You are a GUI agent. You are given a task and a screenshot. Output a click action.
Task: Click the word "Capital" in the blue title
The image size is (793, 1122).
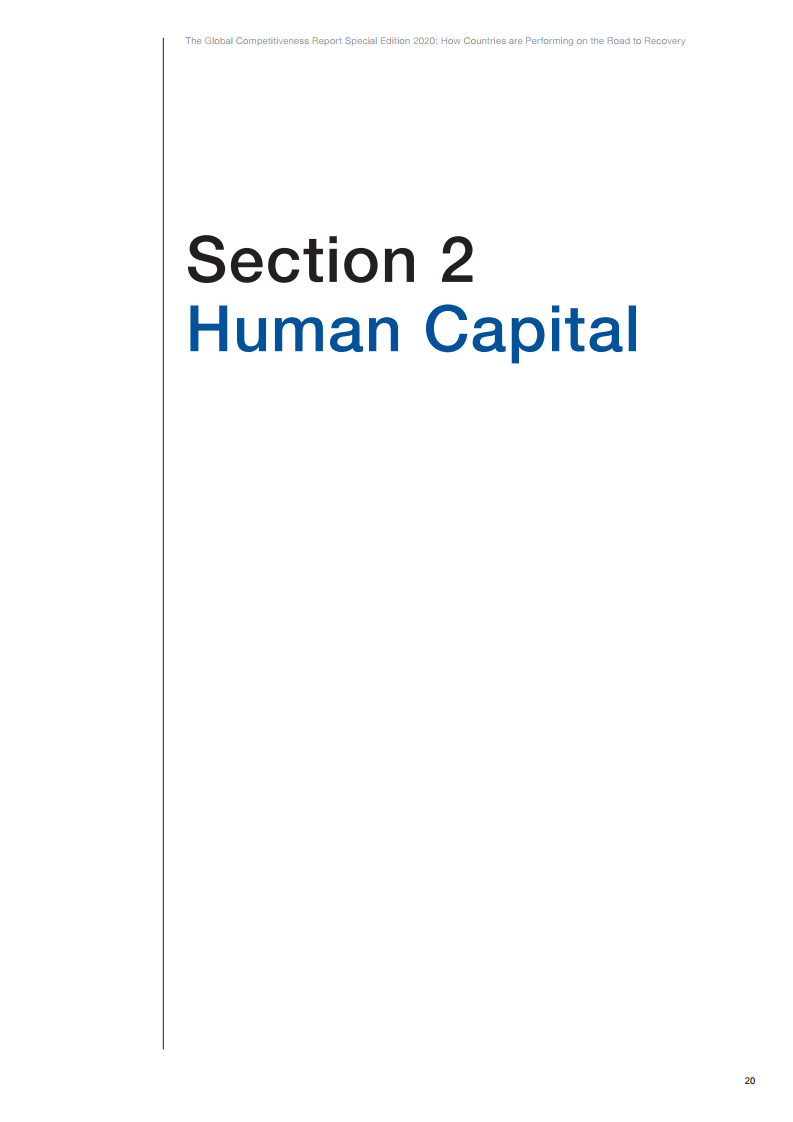(531, 330)
